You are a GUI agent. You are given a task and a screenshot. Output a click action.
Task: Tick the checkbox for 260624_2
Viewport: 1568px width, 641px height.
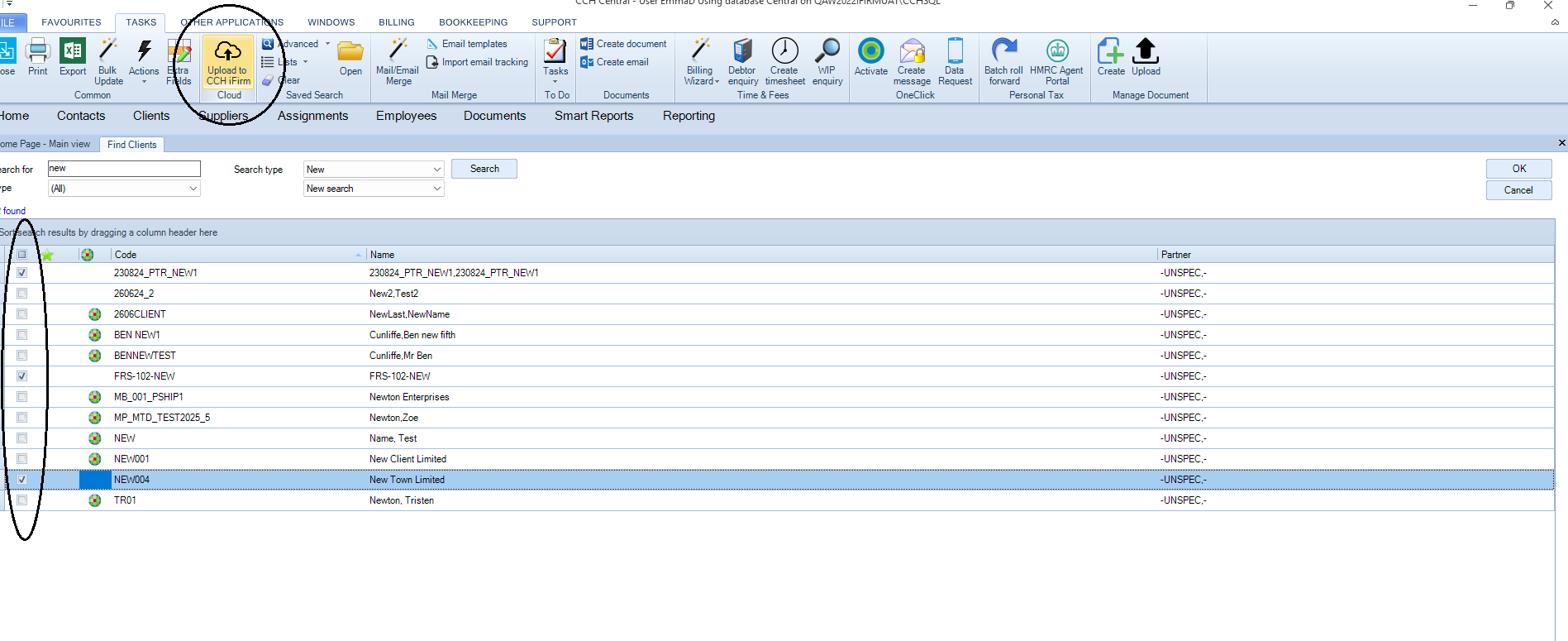point(22,294)
